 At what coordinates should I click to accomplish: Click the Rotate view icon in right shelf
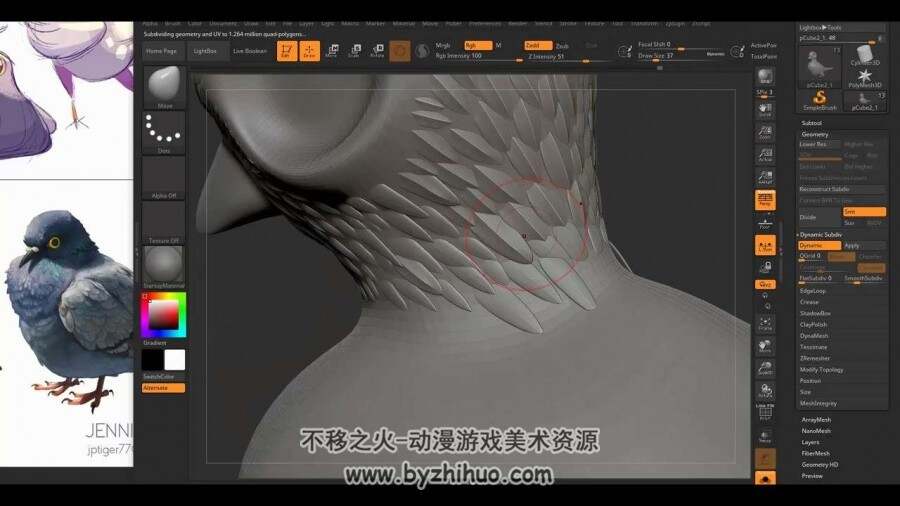pyautogui.click(x=765, y=391)
